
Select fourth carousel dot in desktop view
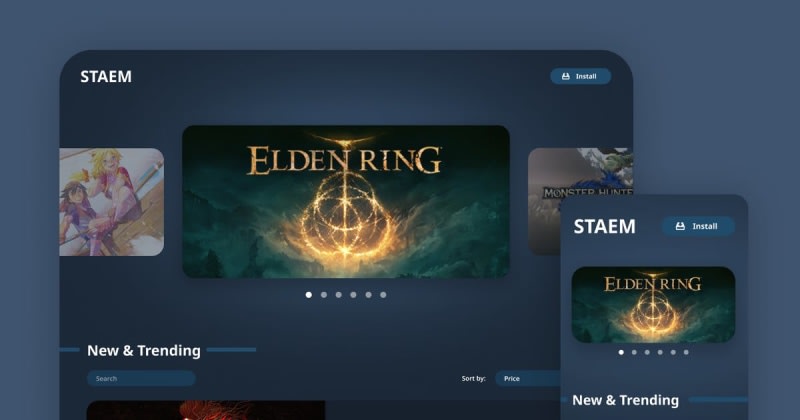tap(353, 294)
